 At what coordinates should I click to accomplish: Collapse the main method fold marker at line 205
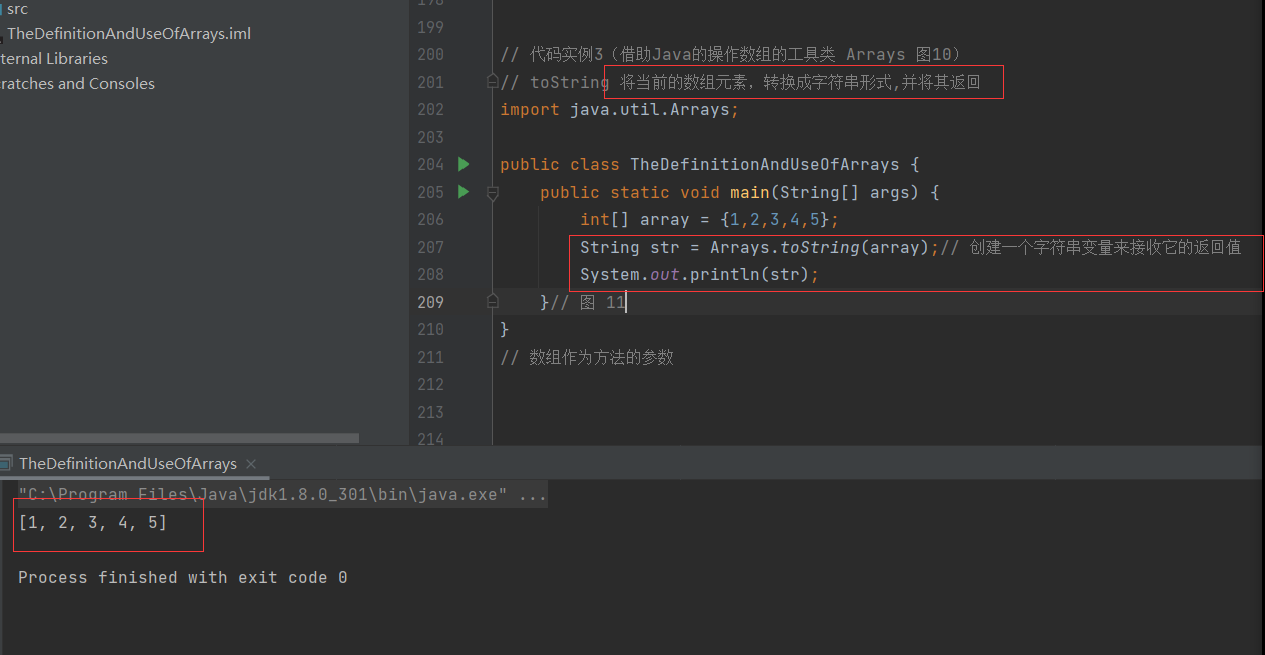(x=492, y=192)
